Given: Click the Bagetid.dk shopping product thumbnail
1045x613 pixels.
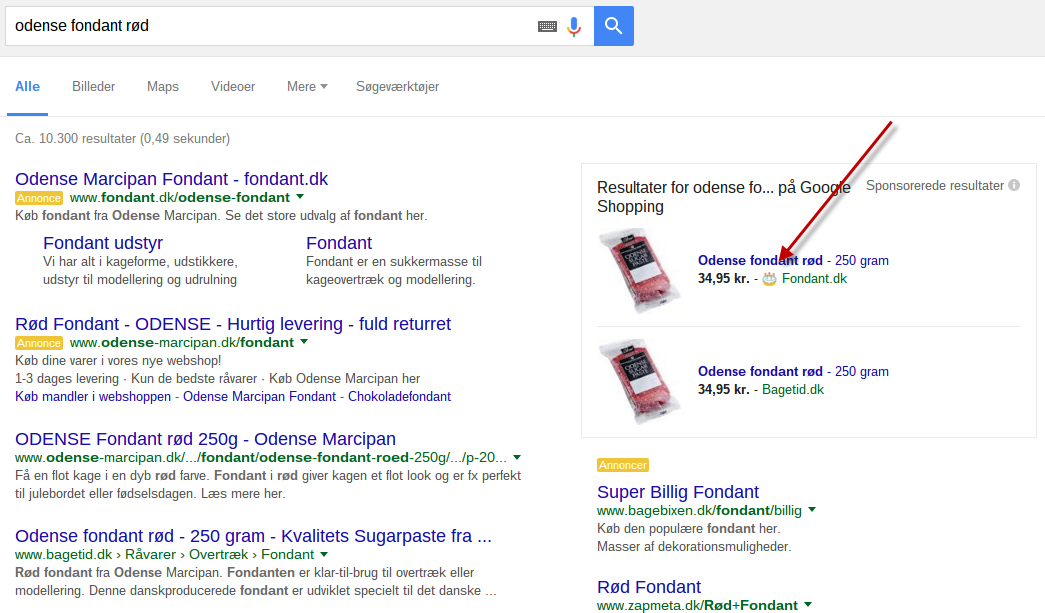Looking at the screenshot, I should 638,381.
